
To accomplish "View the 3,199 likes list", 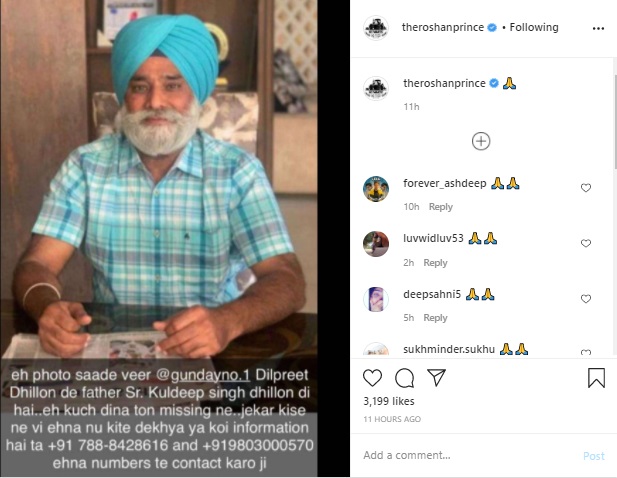I will click(x=389, y=401).
